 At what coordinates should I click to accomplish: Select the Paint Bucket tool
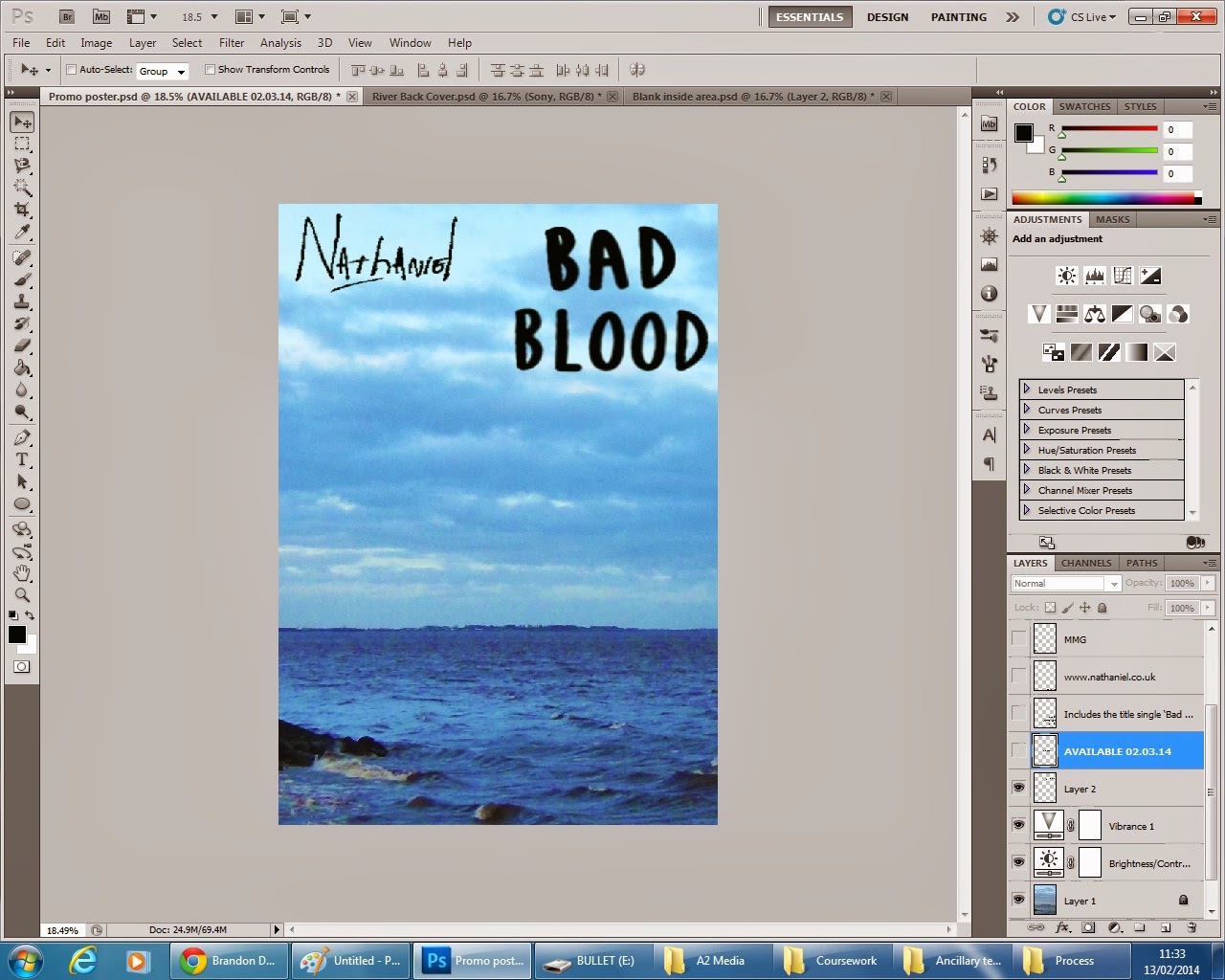(x=22, y=367)
